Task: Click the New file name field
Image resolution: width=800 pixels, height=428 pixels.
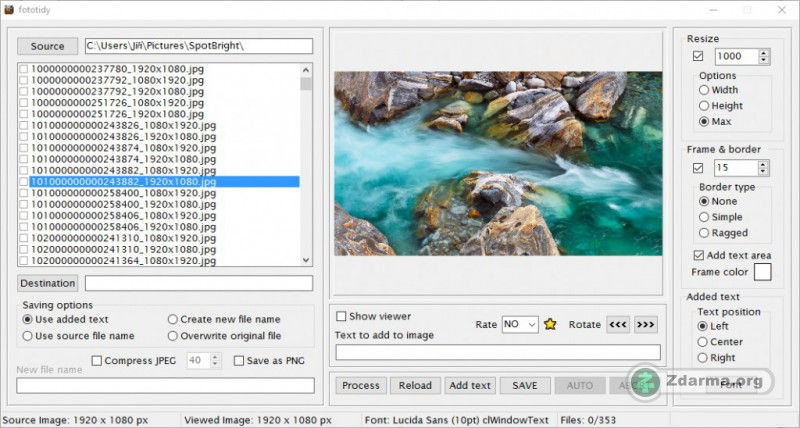Action: point(165,386)
